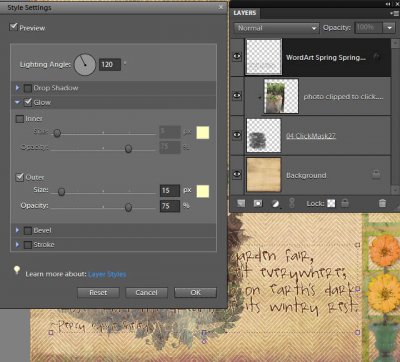Expand the Drop Shadow section

pos(17,88)
